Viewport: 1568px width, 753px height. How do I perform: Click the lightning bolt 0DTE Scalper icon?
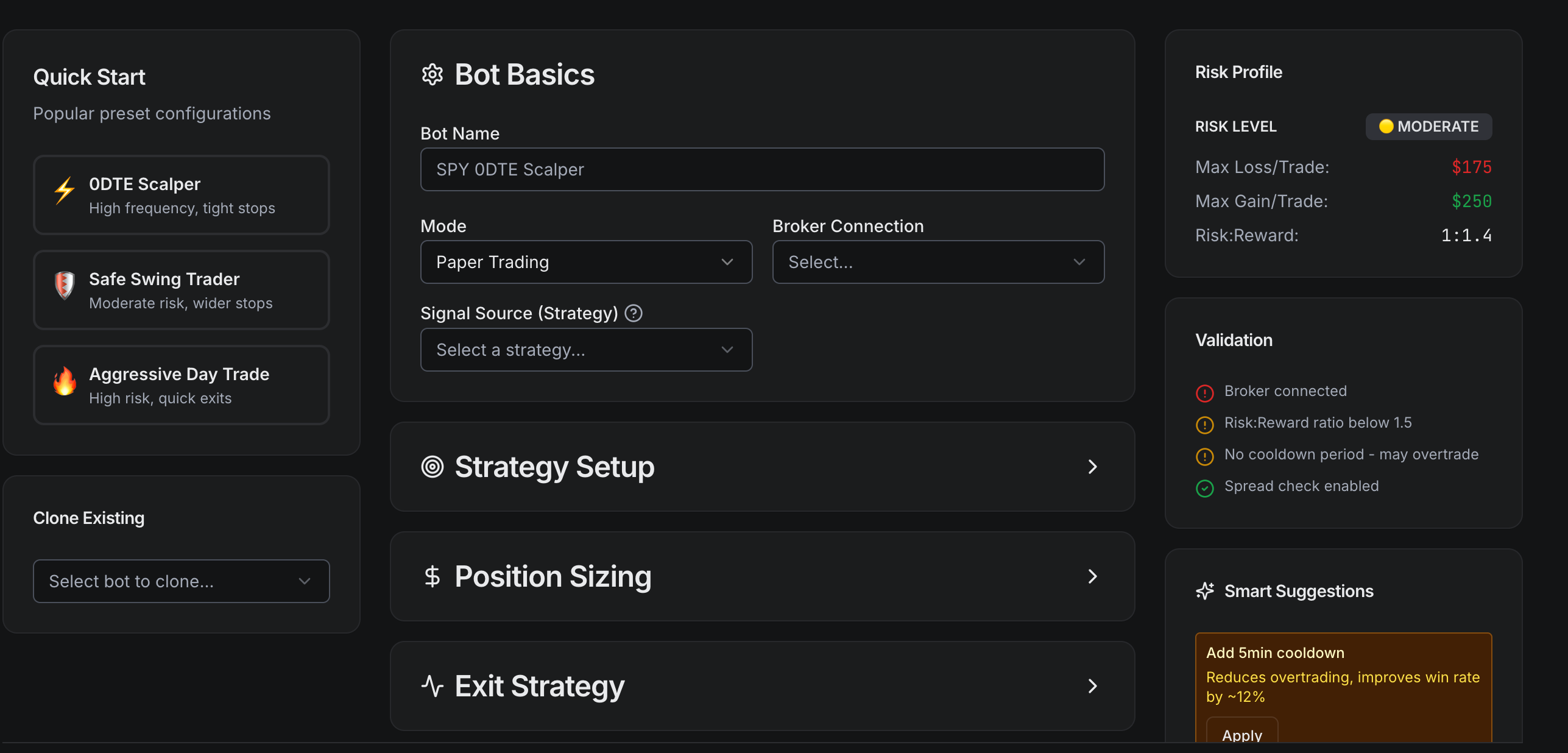click(65, 192)
